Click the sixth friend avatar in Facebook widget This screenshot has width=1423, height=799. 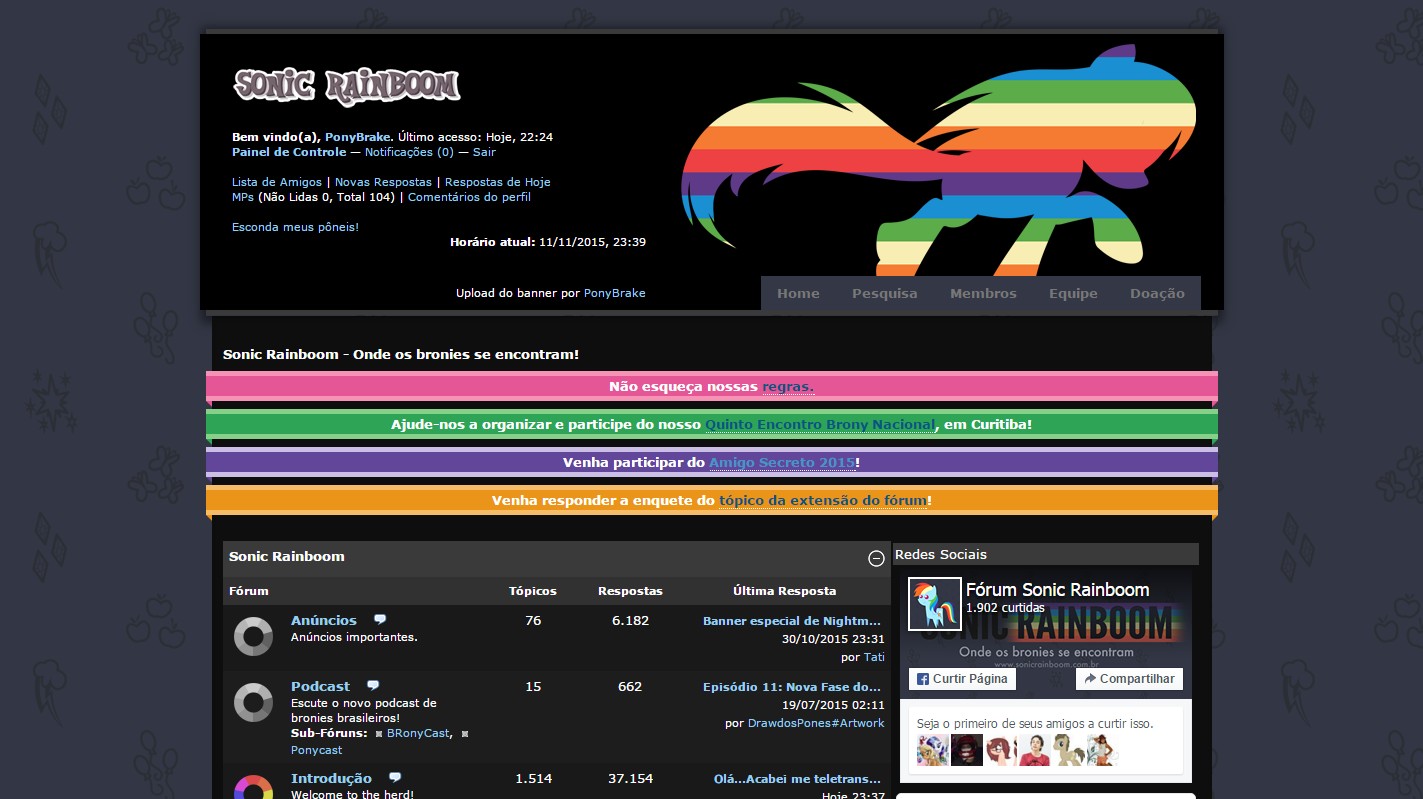pyautogui.click(x=1101, y=750)
